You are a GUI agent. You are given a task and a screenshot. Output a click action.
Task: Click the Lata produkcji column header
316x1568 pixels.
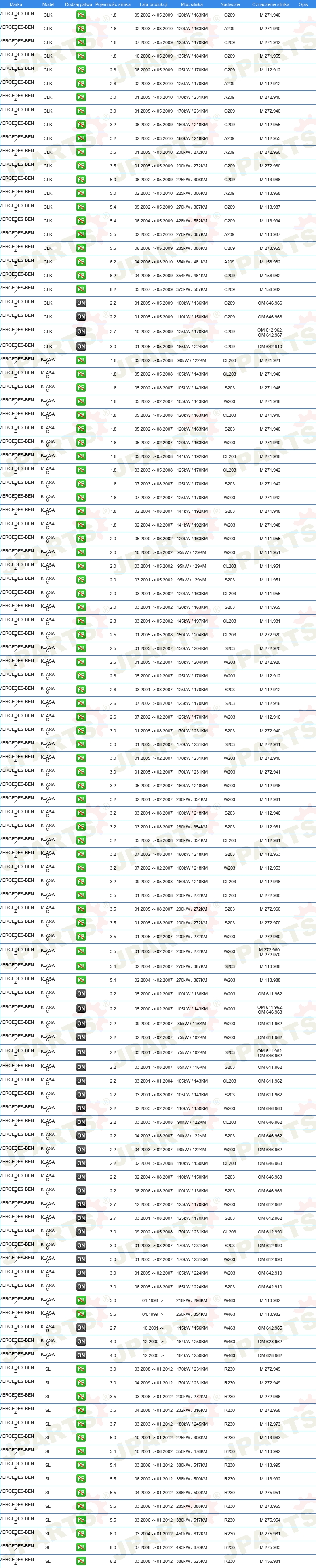click(153, 4)
